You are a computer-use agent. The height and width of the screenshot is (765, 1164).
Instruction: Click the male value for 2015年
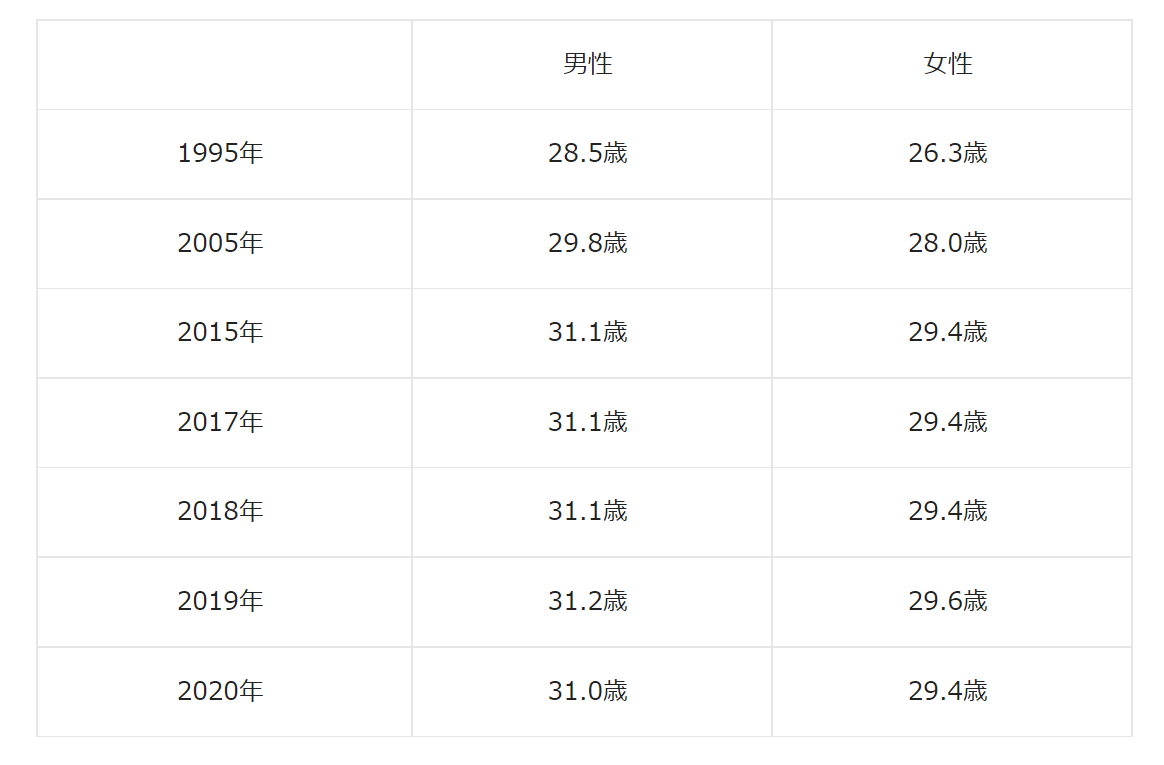[587, 332]
